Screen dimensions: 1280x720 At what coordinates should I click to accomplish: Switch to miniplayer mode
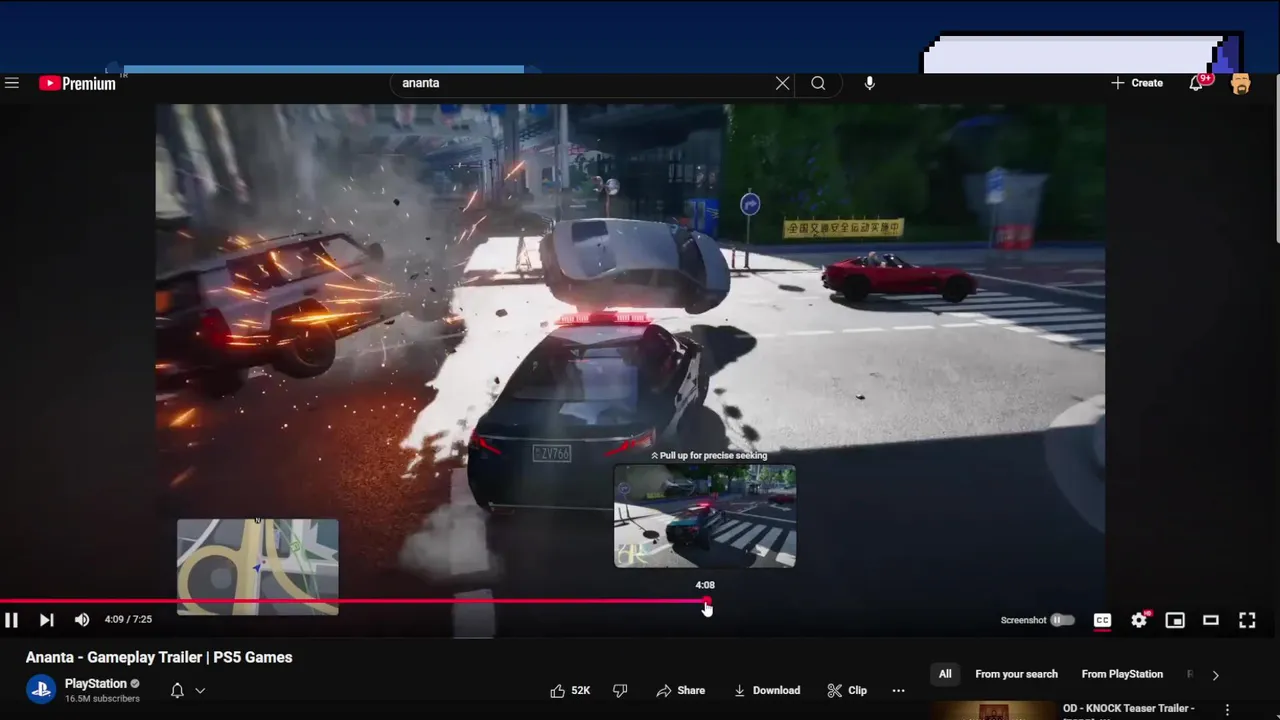(x=1175, y=620)
